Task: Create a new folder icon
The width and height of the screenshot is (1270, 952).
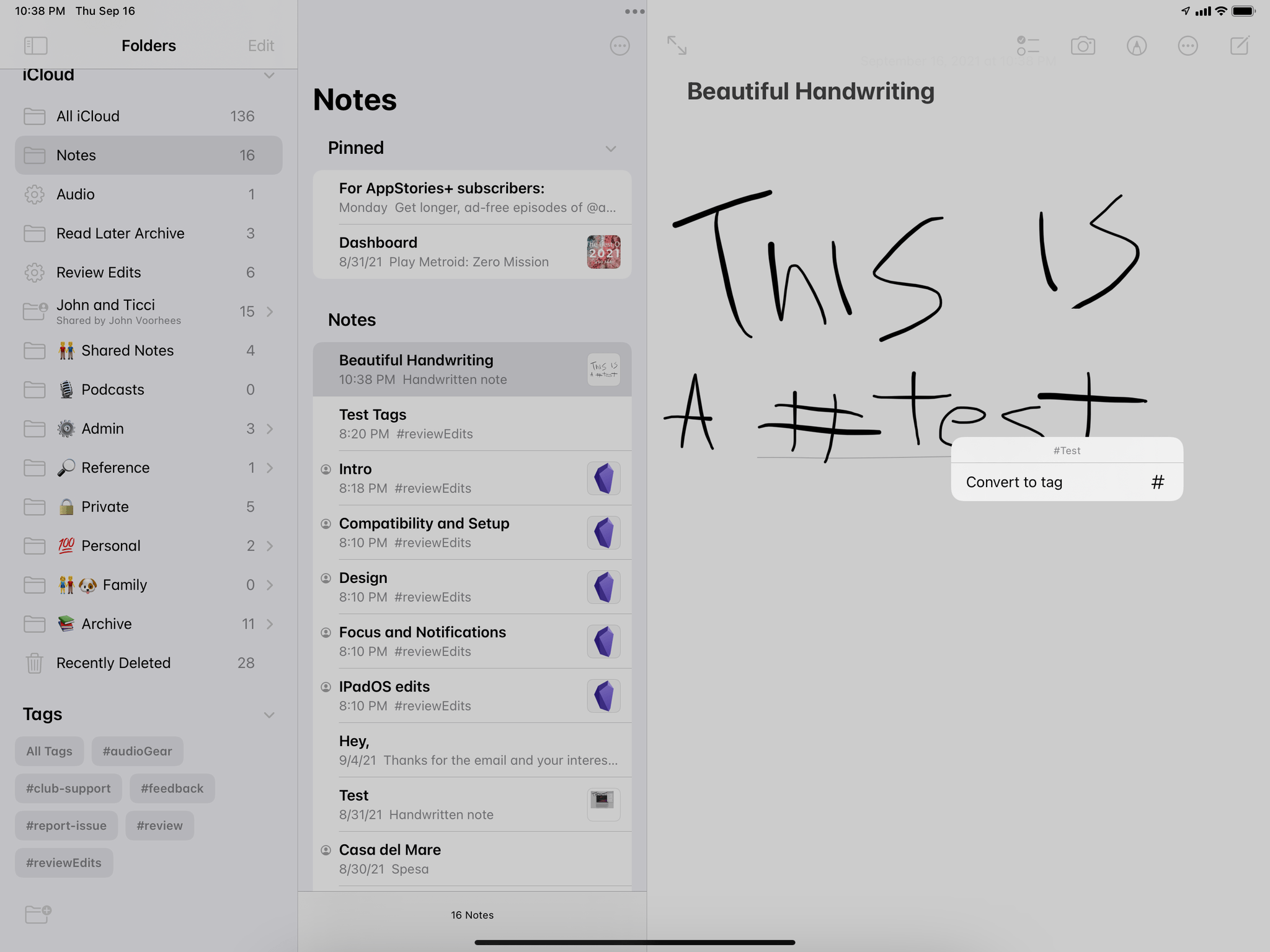Action: coord(38,914)
